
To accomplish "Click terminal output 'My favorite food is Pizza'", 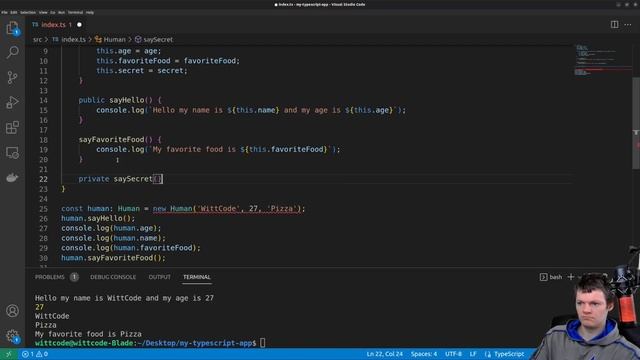I will (88, 334).
